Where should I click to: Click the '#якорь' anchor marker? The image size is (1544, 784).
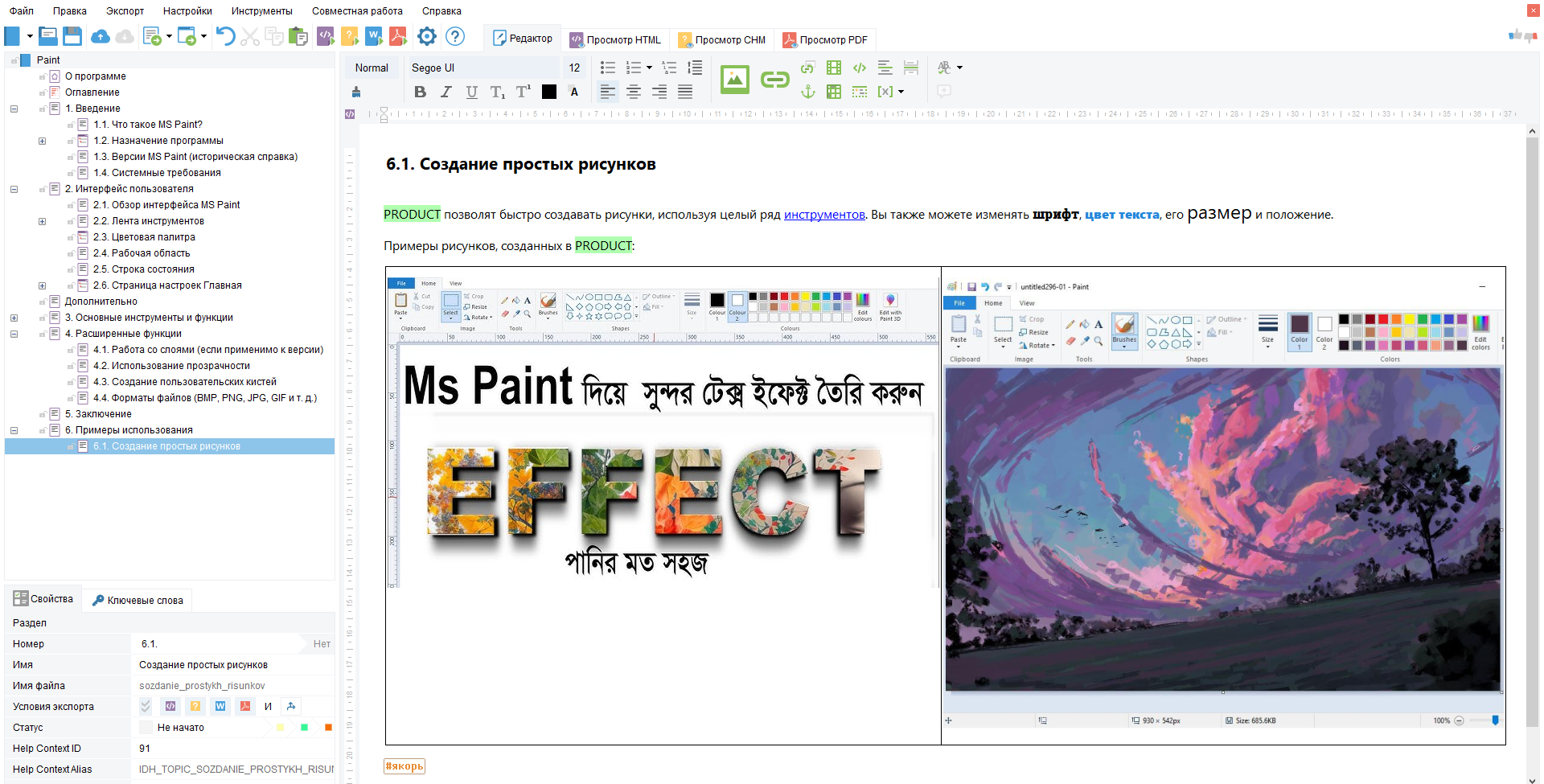404,766
